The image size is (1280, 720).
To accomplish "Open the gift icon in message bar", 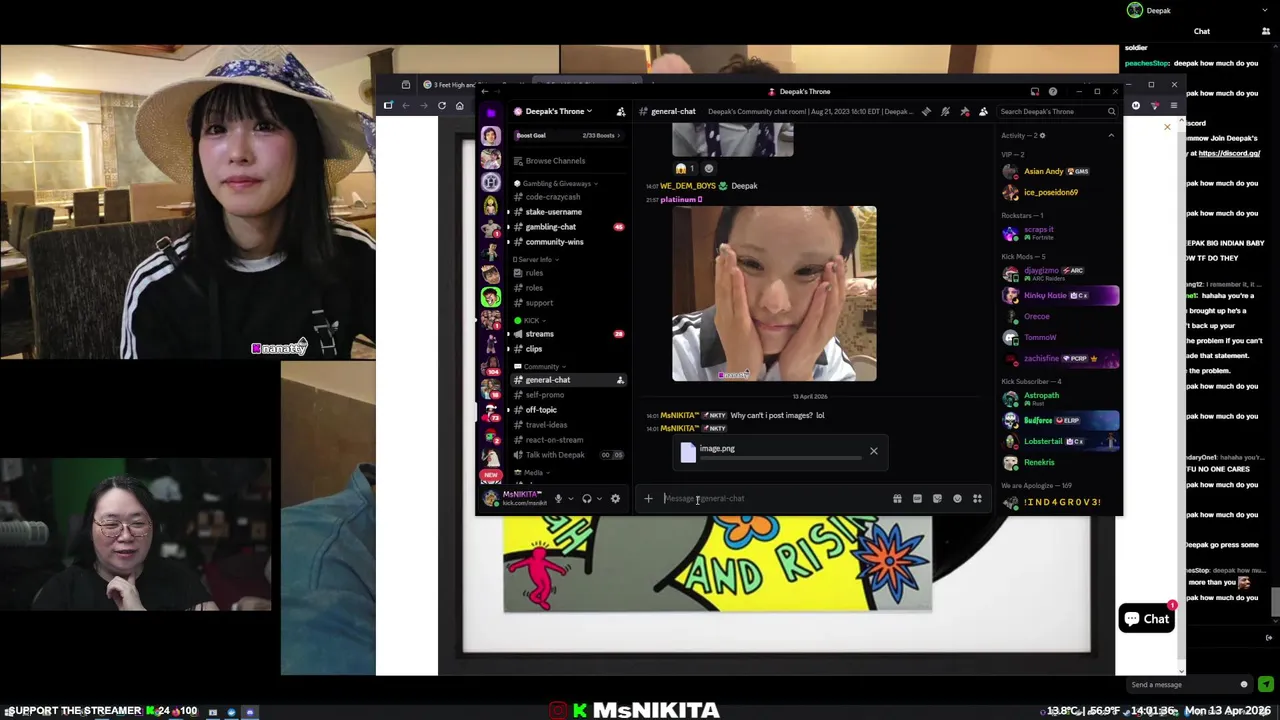I will (897, 498).
